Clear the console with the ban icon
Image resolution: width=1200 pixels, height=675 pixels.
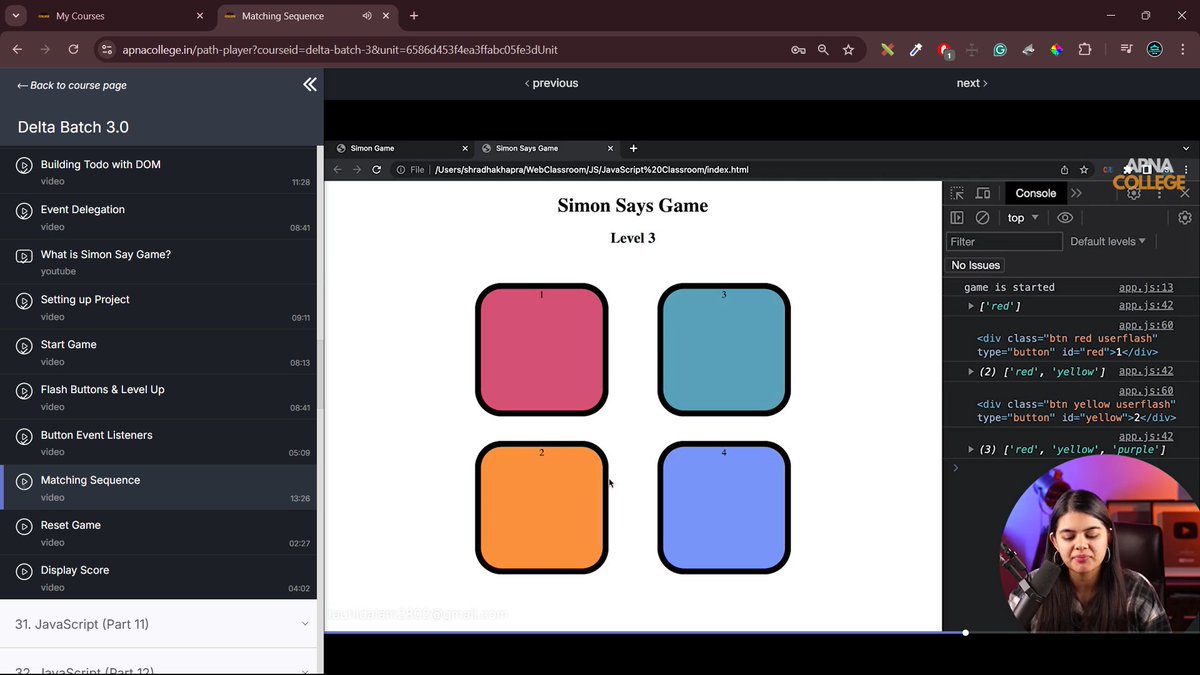click(x=982, y=218)
